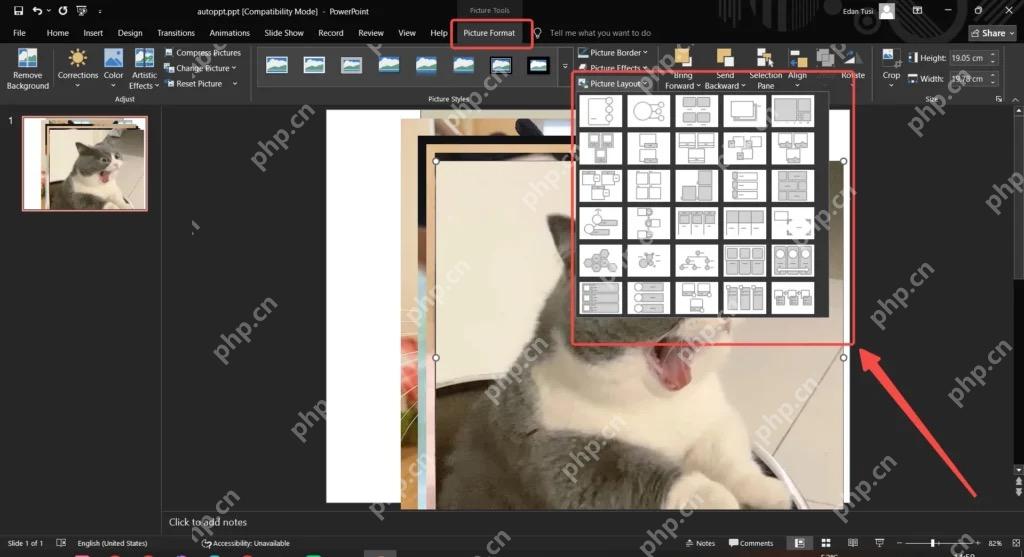Screen dimensions: 1024x557
Task: Click the Send Backward icon
Action: click(x=724, y=58)
